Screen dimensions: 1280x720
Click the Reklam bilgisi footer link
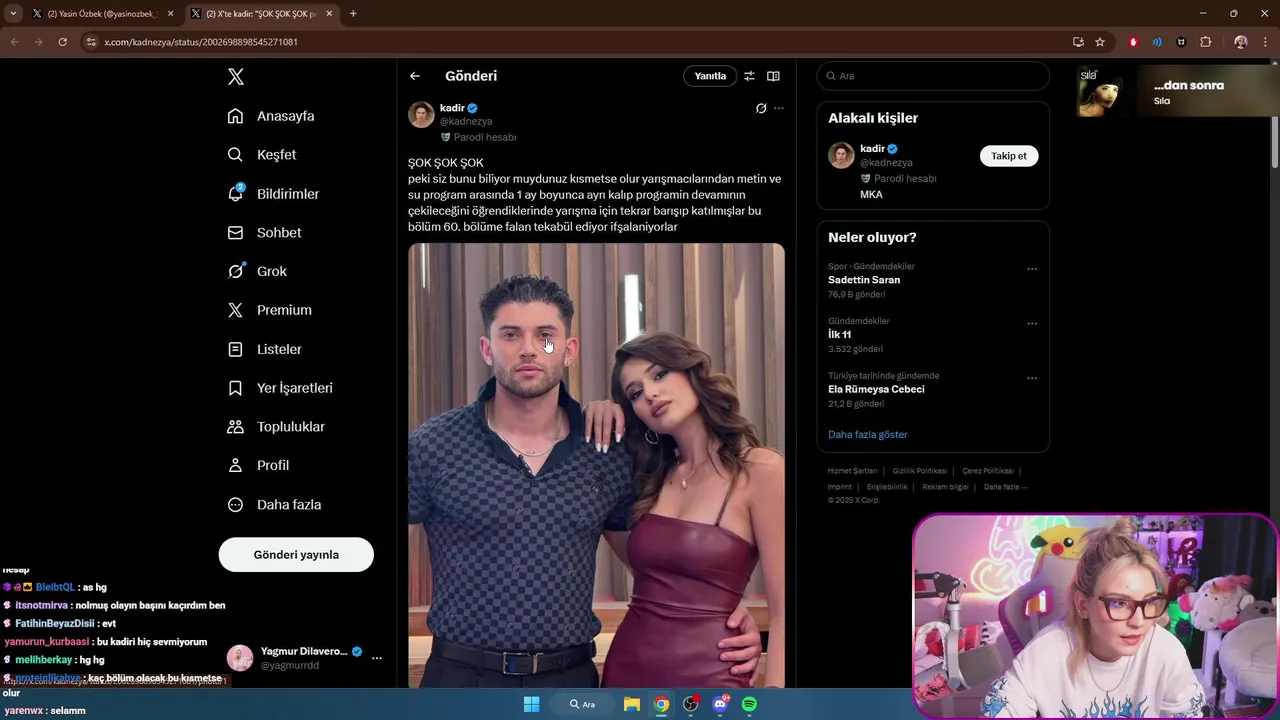click(946, 487)
